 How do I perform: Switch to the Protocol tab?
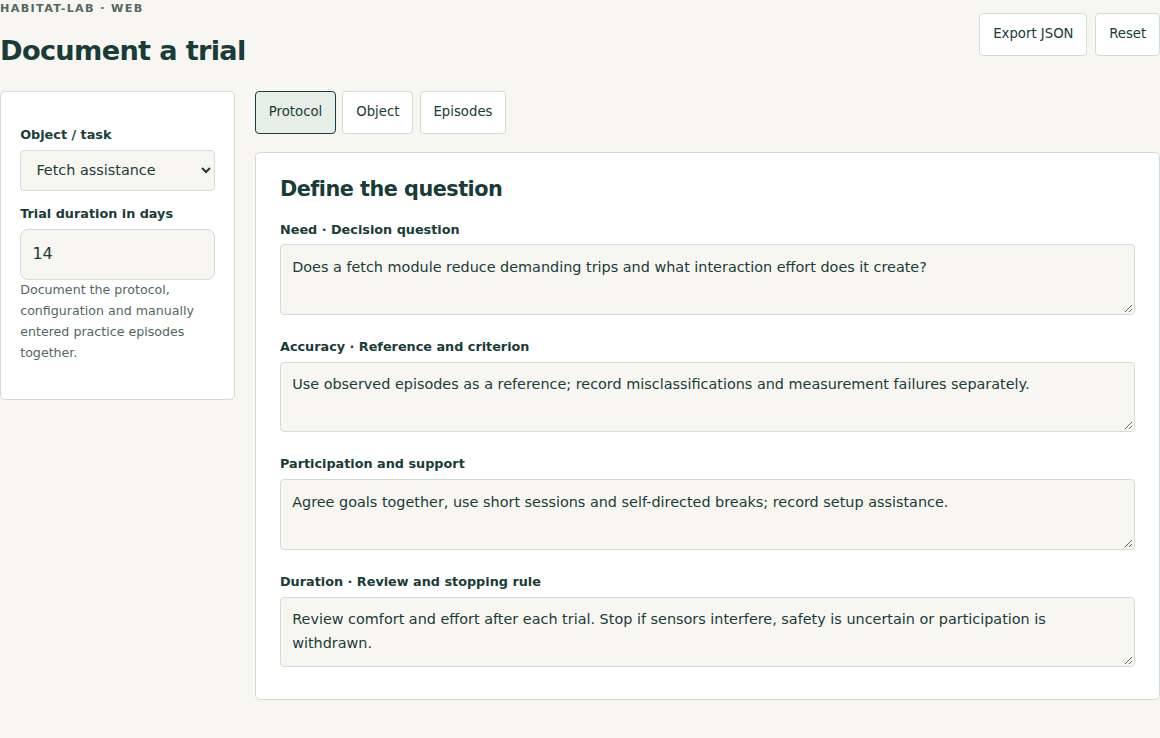pos(295,112)
